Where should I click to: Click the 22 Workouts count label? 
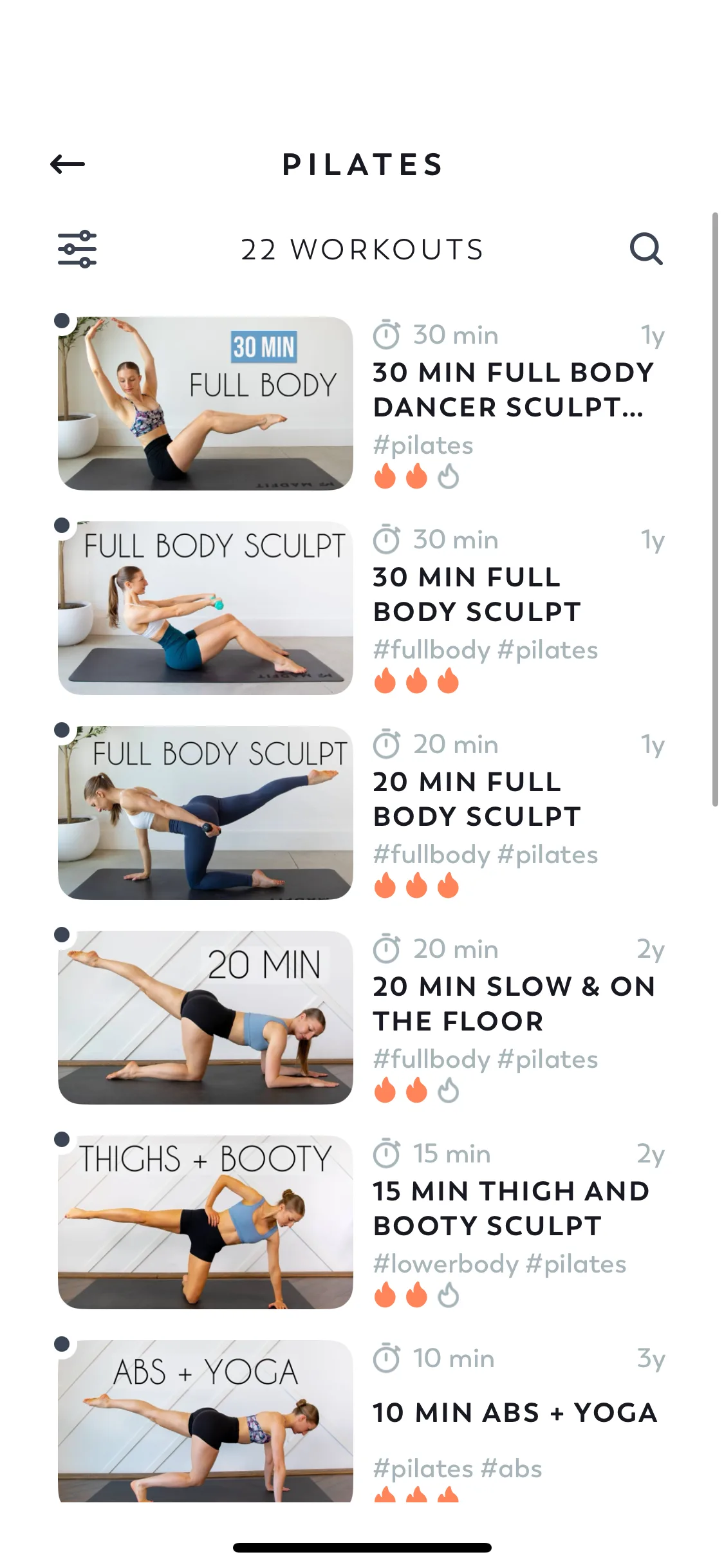pyautogui.click(x=362, y=250)
